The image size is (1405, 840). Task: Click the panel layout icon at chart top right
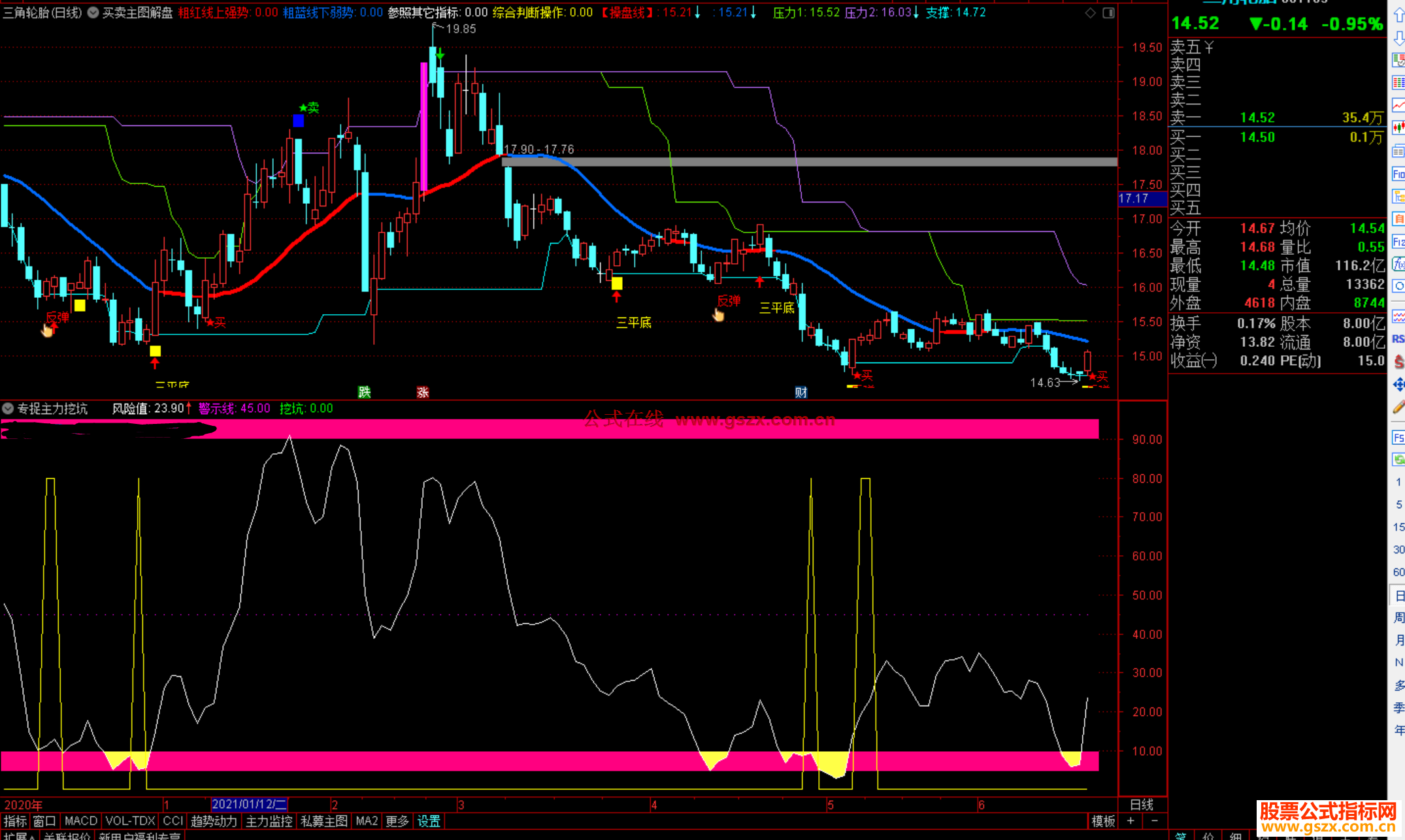click(x=1108, y=12)
